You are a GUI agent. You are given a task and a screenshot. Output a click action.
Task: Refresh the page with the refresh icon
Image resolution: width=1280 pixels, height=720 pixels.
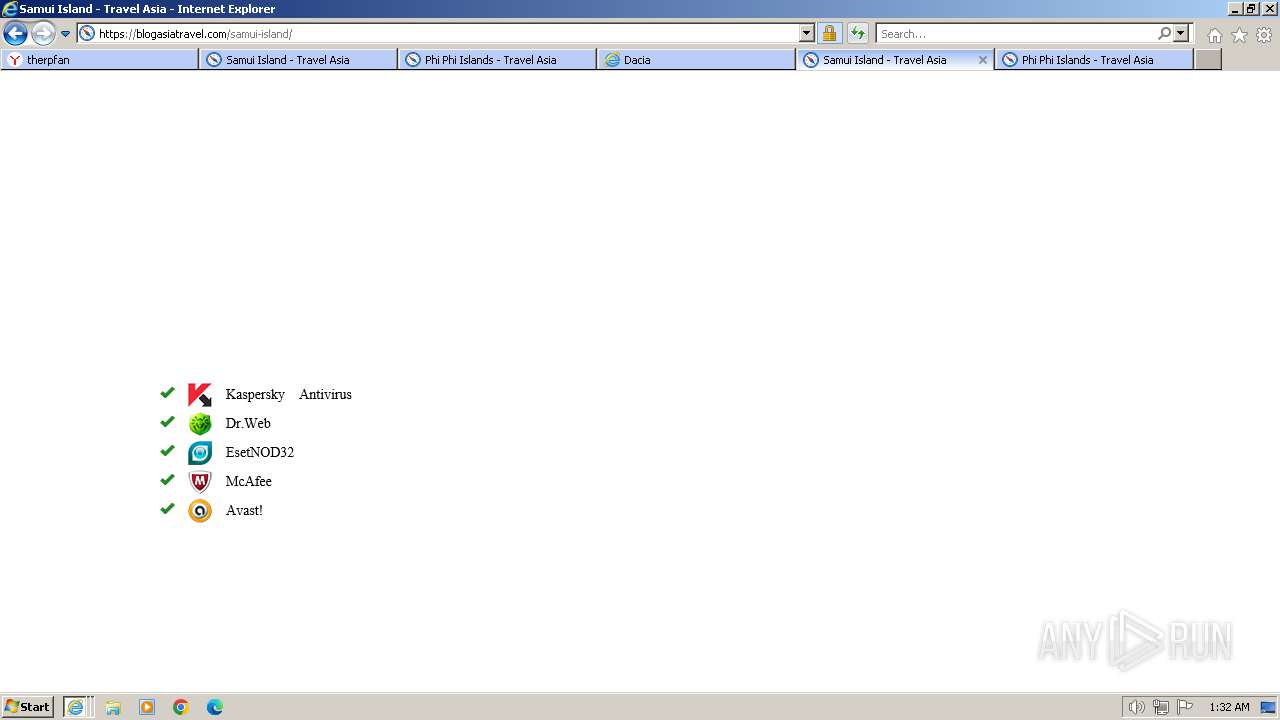(858, 33)
